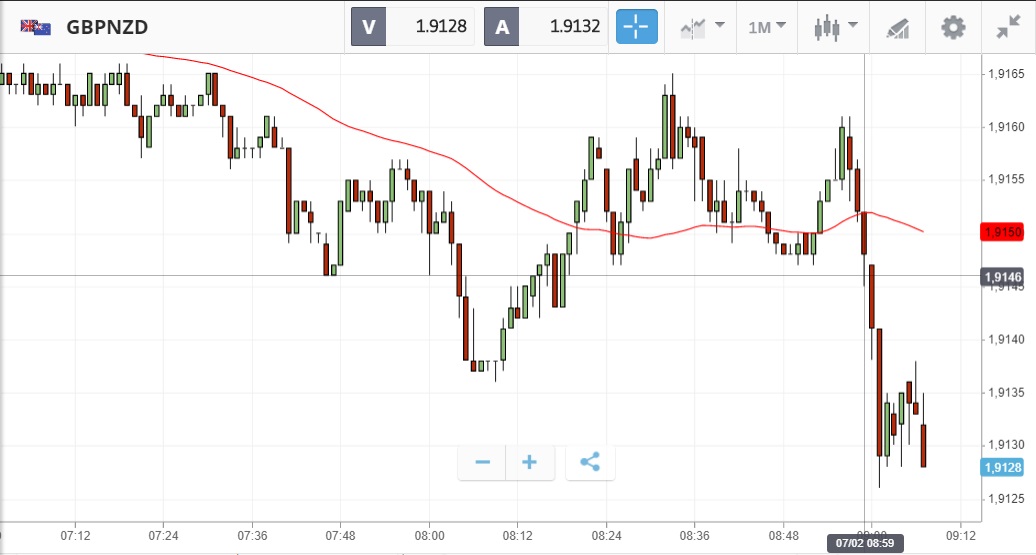This screenshot has width=1036, height=555.
Task: Click the 08:00 time axis label
Action: pyautogui.click(x=429, y=535)
